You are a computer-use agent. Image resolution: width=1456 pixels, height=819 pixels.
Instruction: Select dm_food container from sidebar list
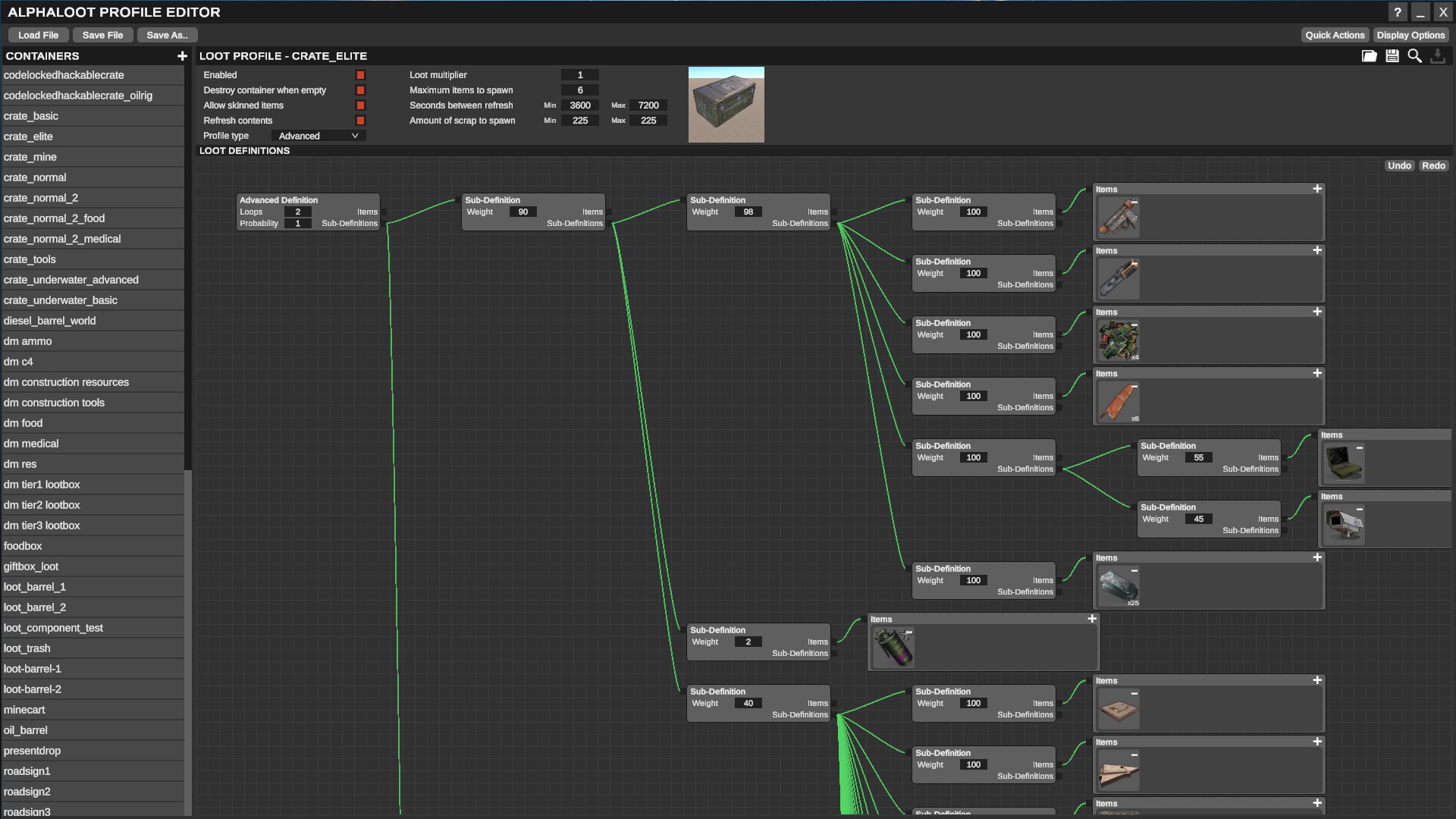91,423
